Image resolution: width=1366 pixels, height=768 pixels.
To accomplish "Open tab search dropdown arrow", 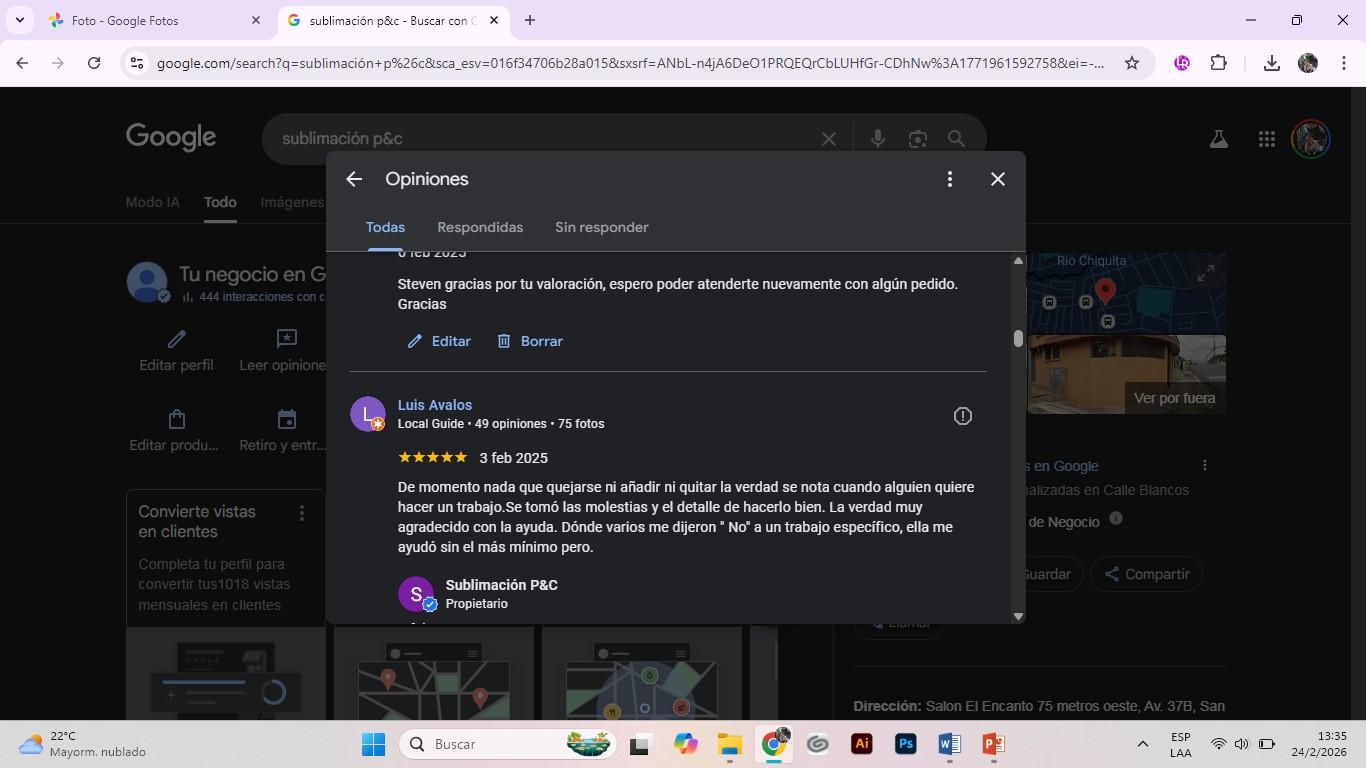I will point(20,20).
